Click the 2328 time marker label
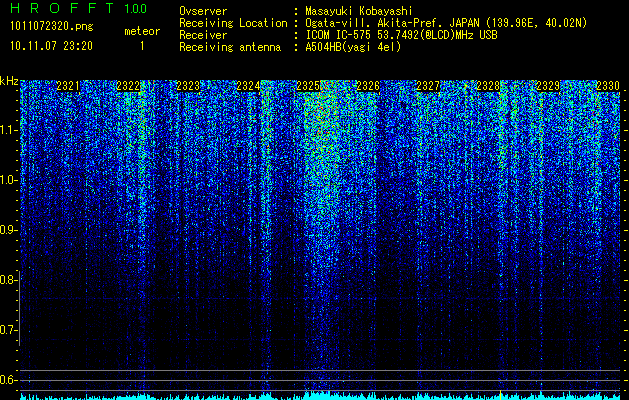The height and width of the screenshot is (400, 629). (488, 86)
